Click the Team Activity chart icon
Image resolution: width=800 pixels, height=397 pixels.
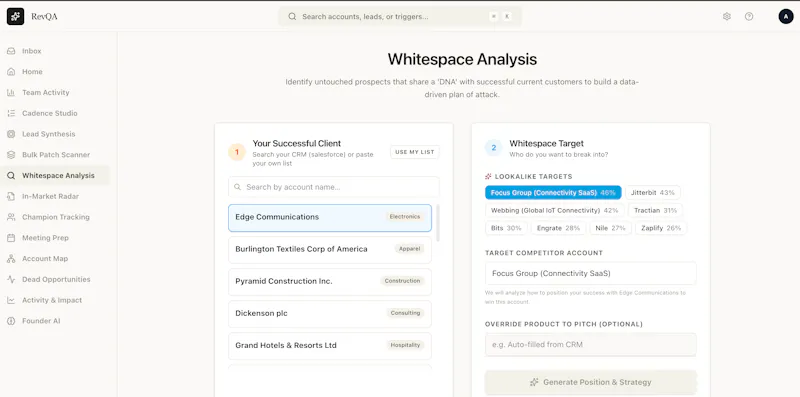point(11,93)
